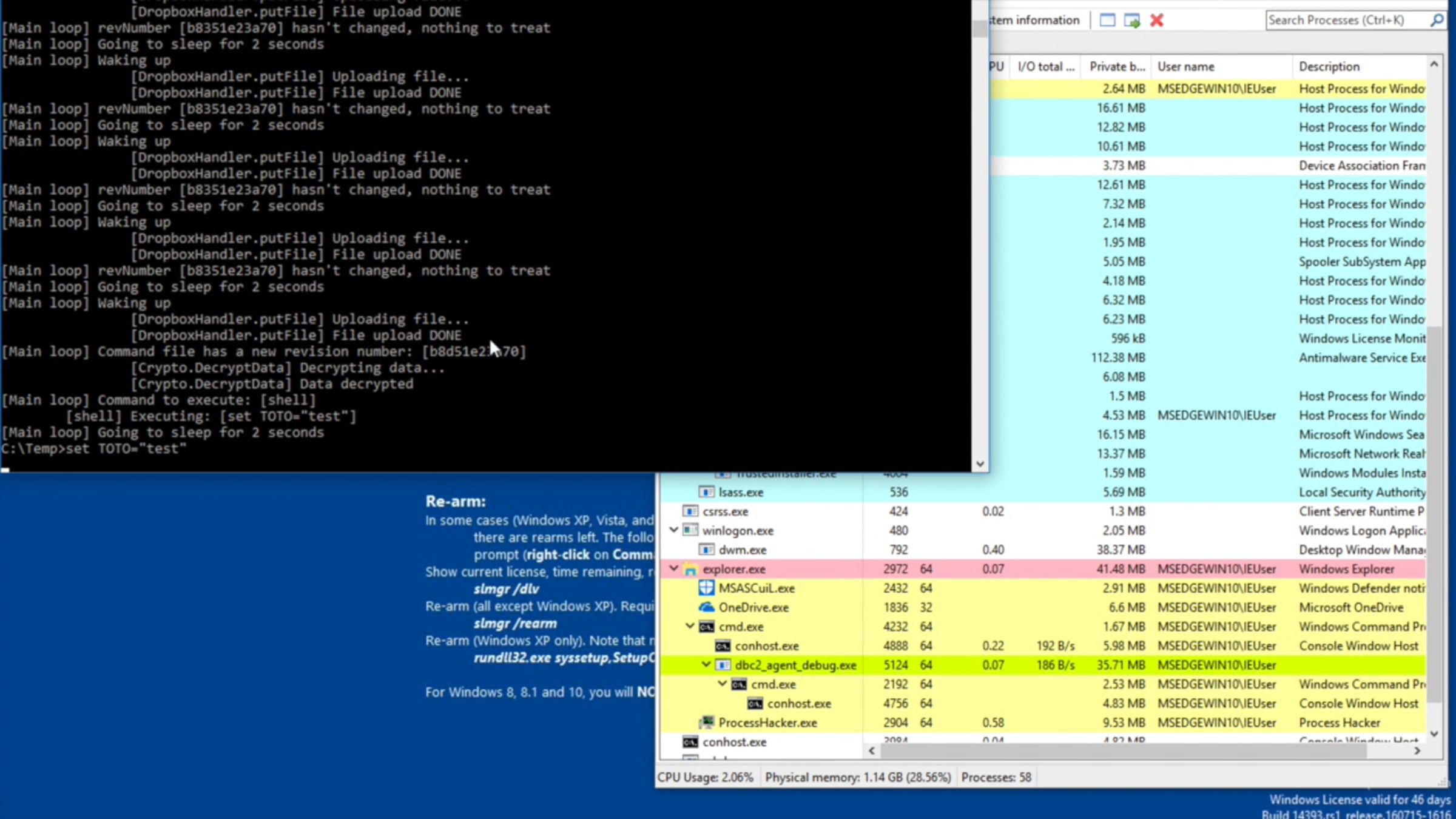Open System information in Process Hacker
This screenshot has height=819, width=1456.
[x=1035, y=20]
